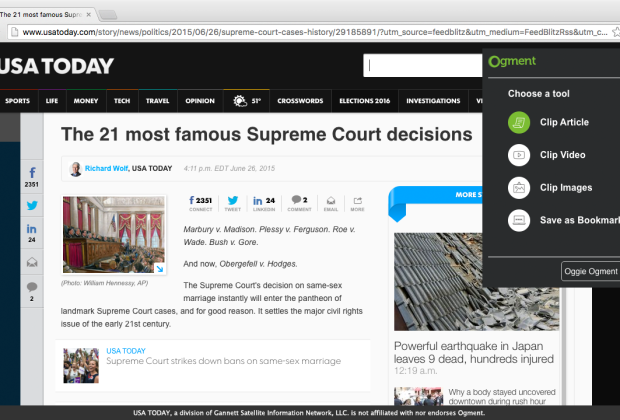Open the Opinion section
This screenshot has height=420, width=620.
coord(200,101)
